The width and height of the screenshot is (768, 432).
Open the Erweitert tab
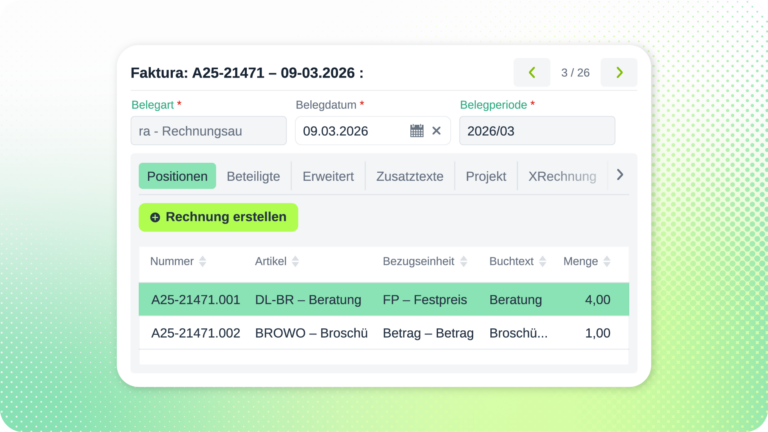tap(328, 176)
